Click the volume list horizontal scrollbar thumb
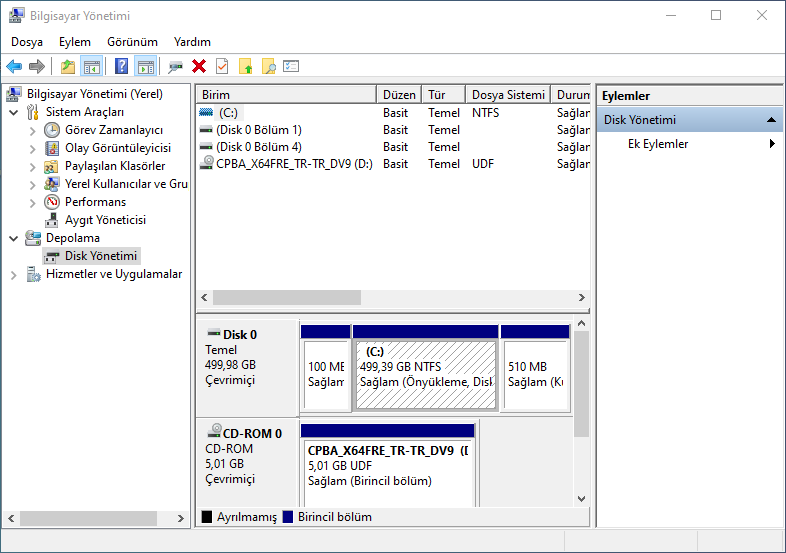Screen dimensions: 786x553 click(x=287, y=297)
